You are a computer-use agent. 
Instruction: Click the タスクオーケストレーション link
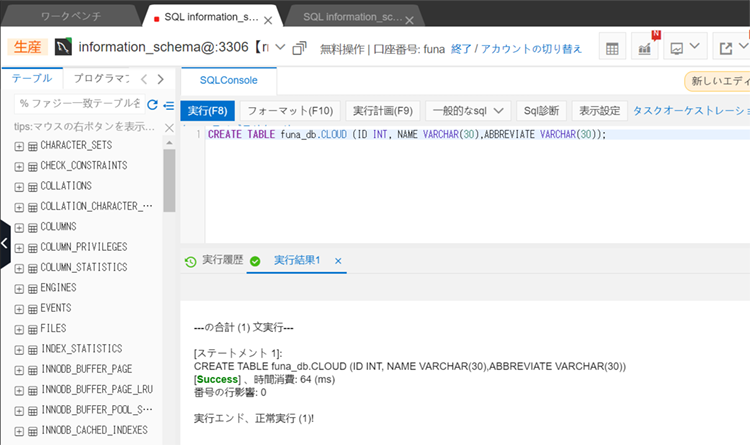pyautogui.click(x=691, y=111)
